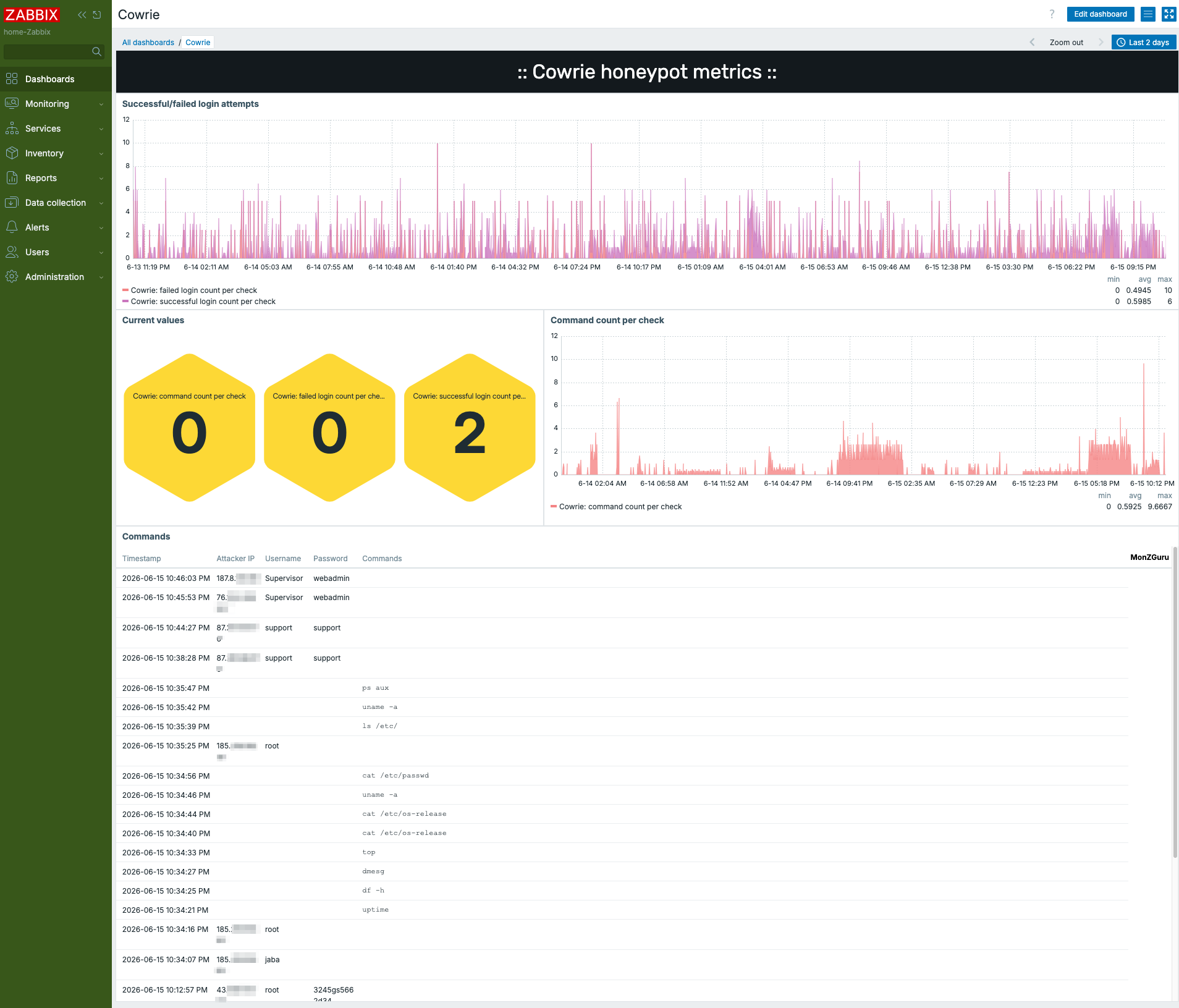Click the Zoom out button

pos(1067,43)
